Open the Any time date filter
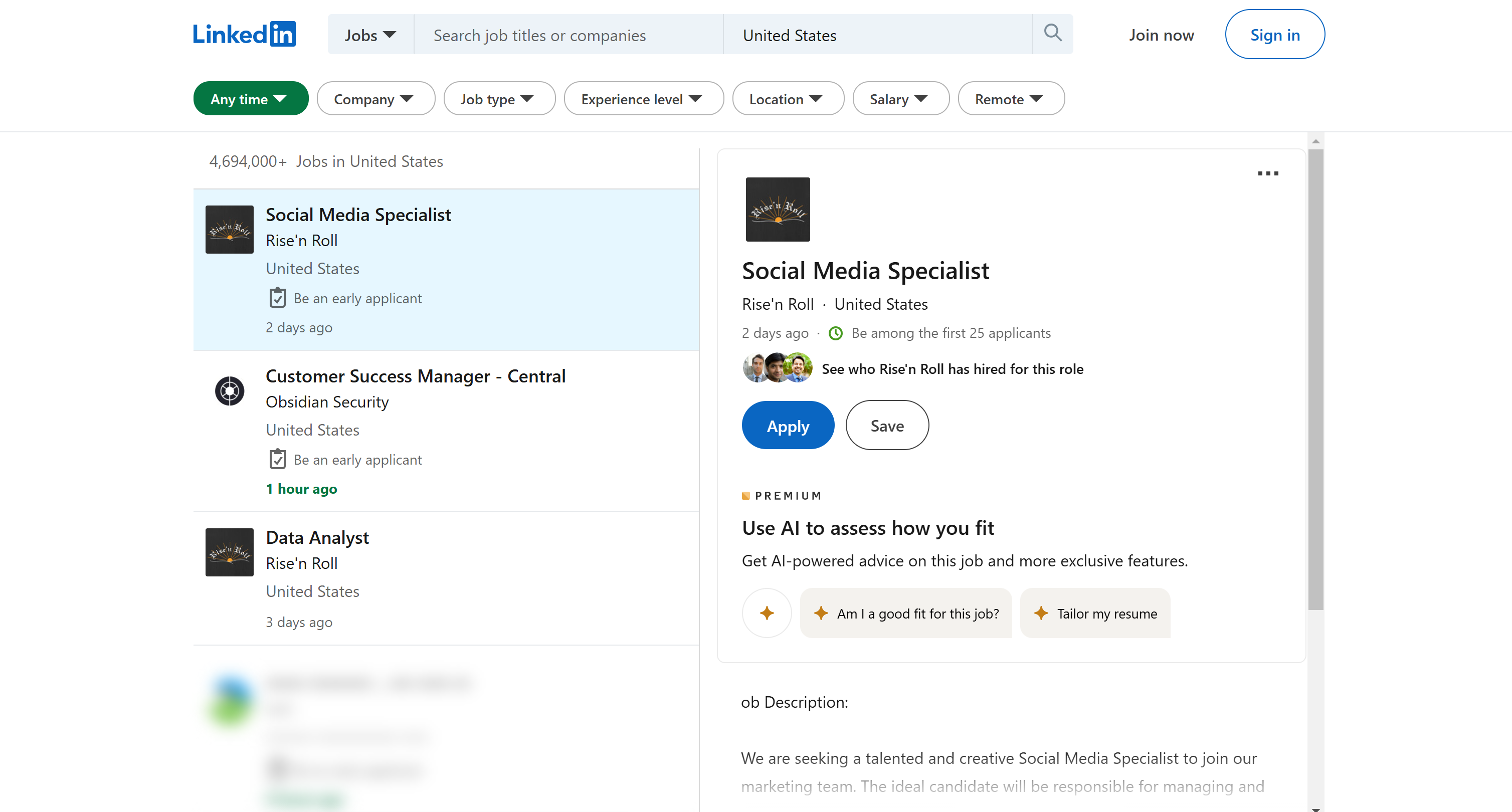Viewport: 1512px width, 812px height. point(251,98)
